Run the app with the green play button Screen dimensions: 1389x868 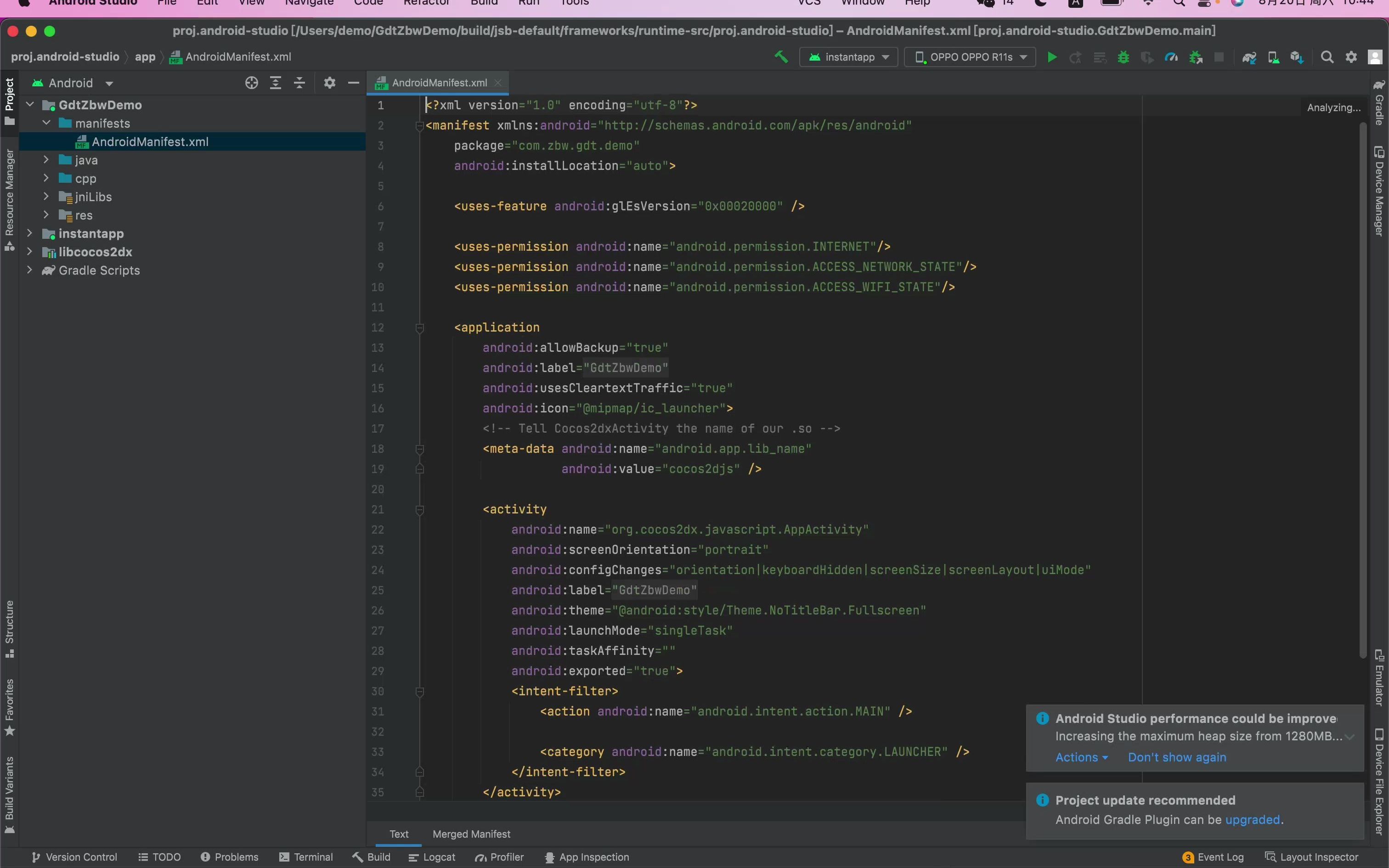click(x=1051, y=57)
